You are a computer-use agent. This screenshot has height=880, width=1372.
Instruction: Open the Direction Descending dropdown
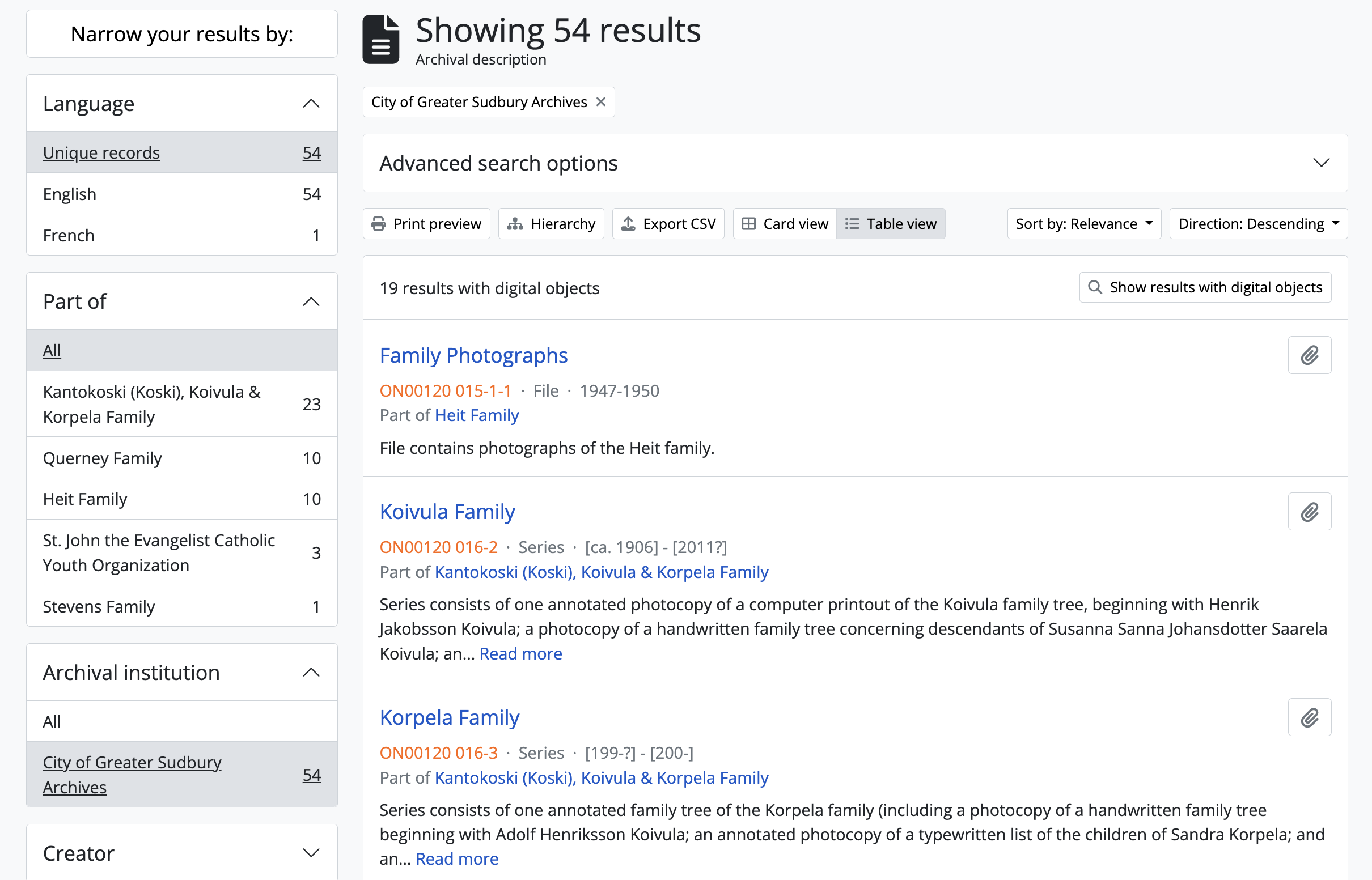coord(1257,223)
